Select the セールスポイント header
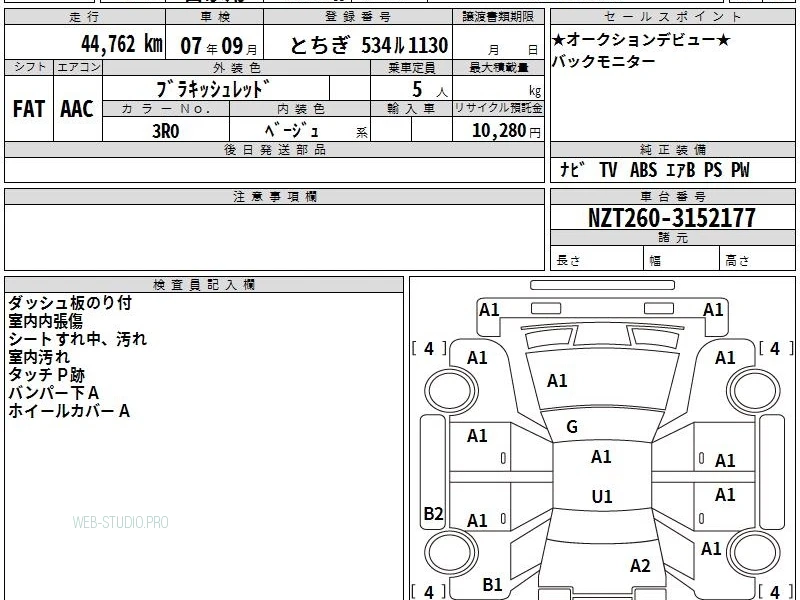This screenshot has width=800, height=600. 672,17
